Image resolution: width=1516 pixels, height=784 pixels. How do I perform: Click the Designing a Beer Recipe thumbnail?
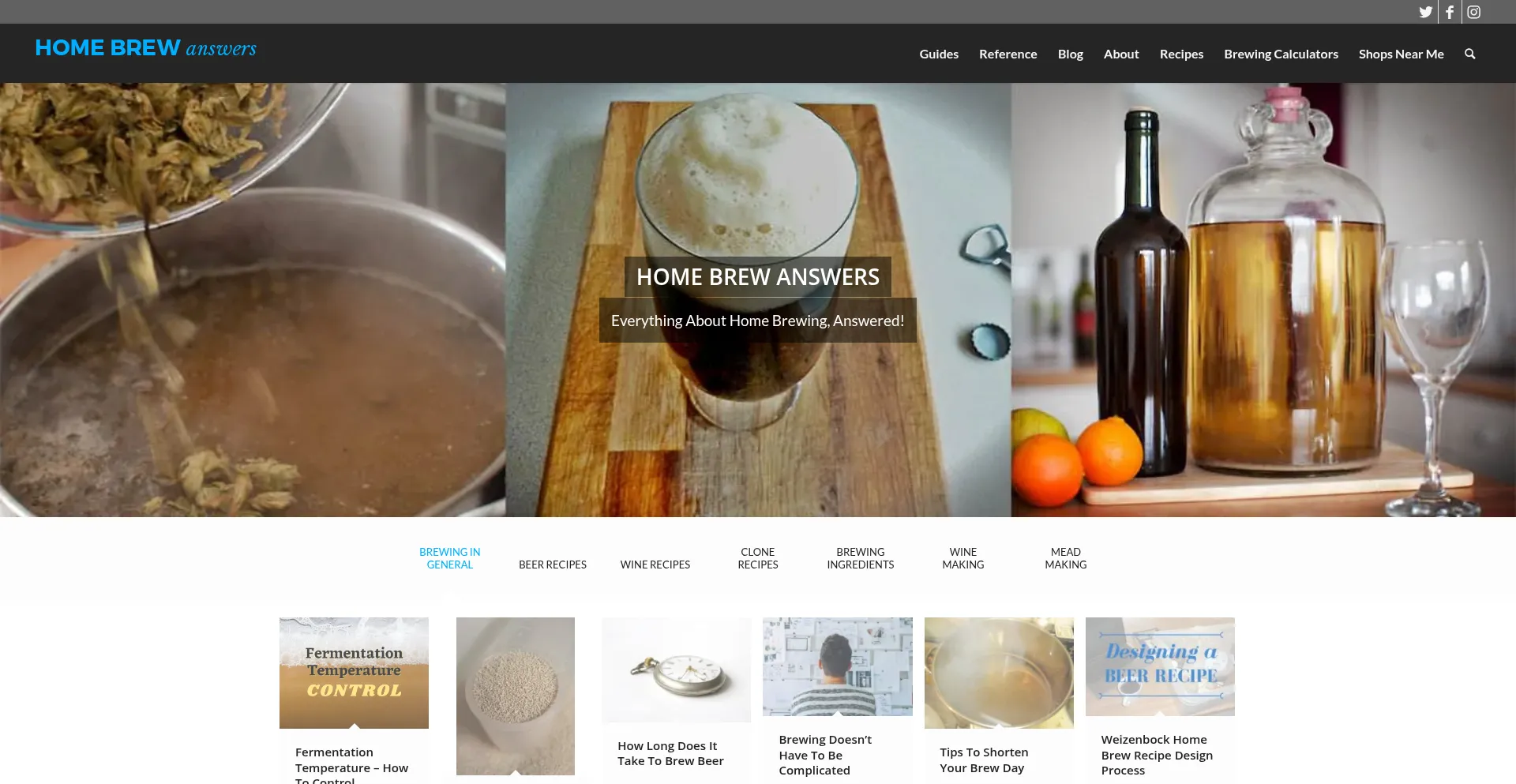(1159, 666)
